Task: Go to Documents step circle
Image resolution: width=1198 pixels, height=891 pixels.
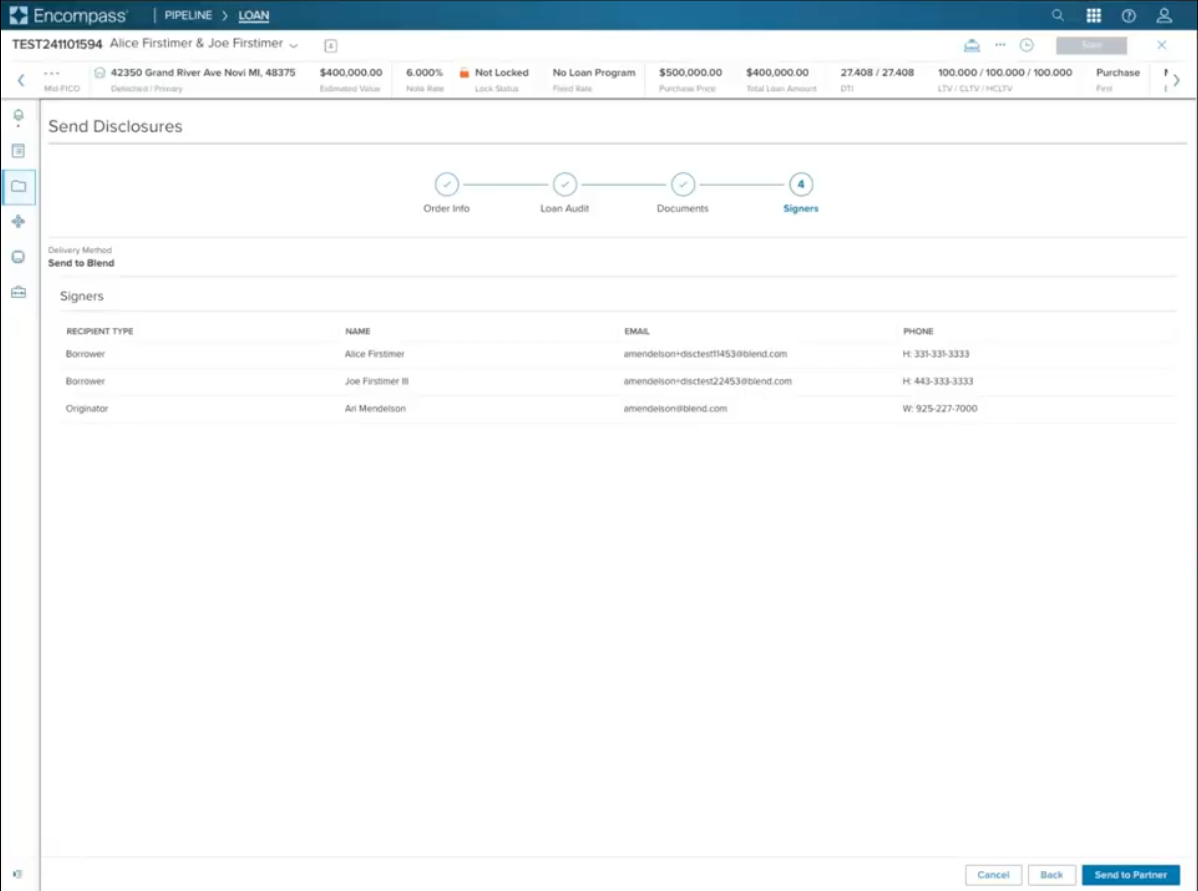Action: point(683,184)
